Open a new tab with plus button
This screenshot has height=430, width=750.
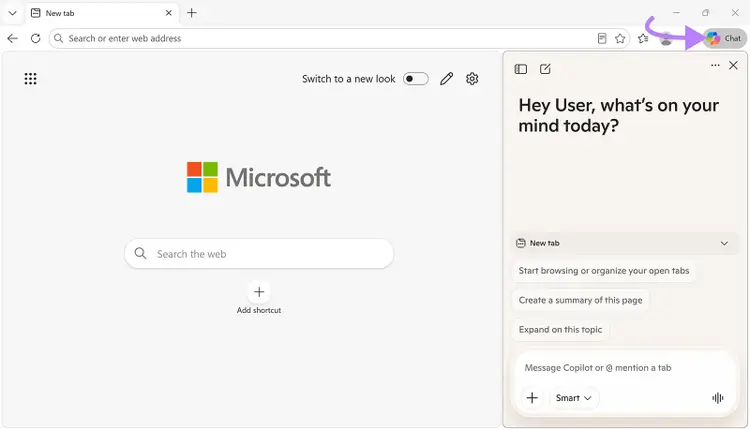pyautogui.click(x=192, y=13)
